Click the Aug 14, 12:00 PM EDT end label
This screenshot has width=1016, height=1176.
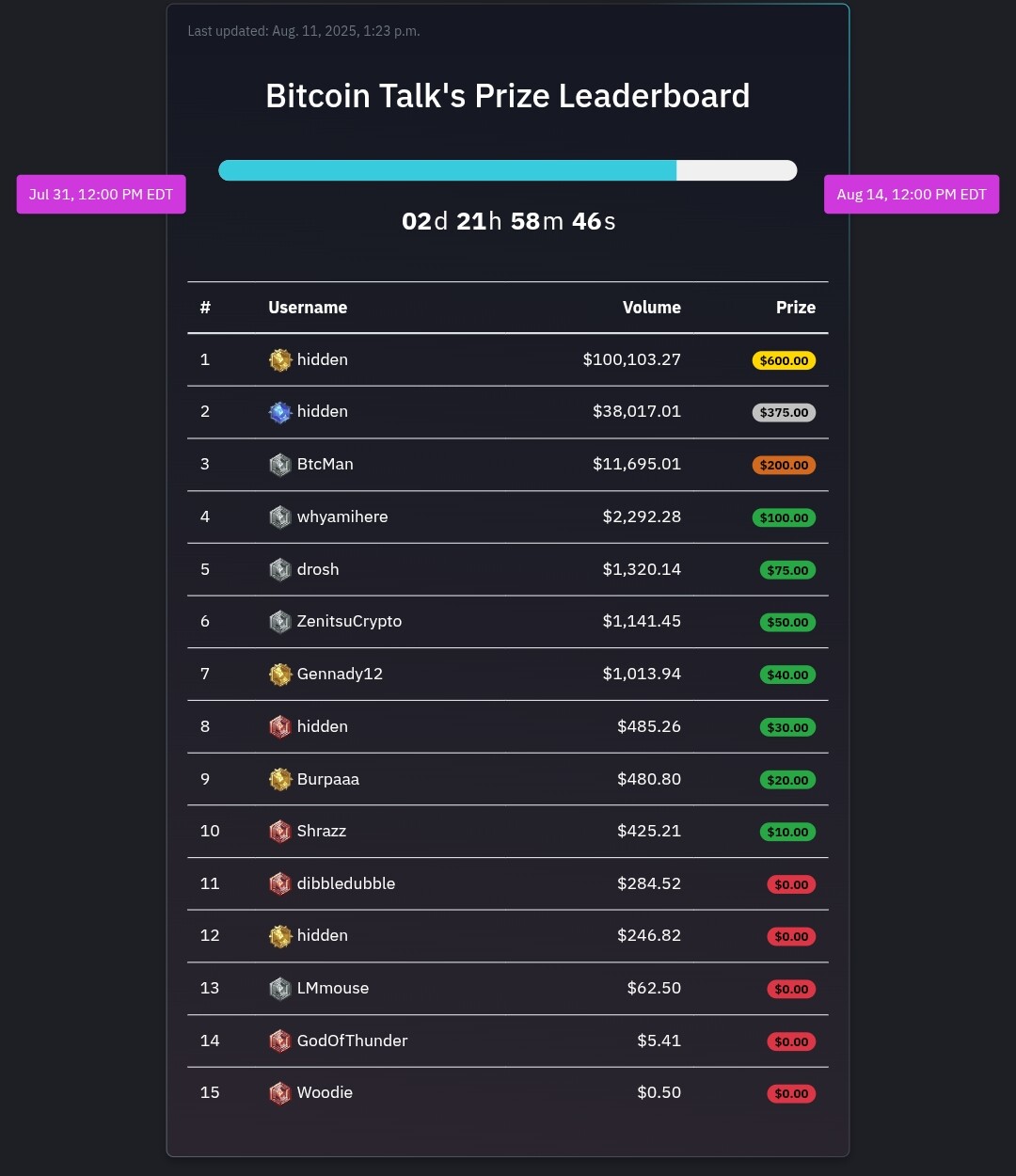[x=912, y=195]
